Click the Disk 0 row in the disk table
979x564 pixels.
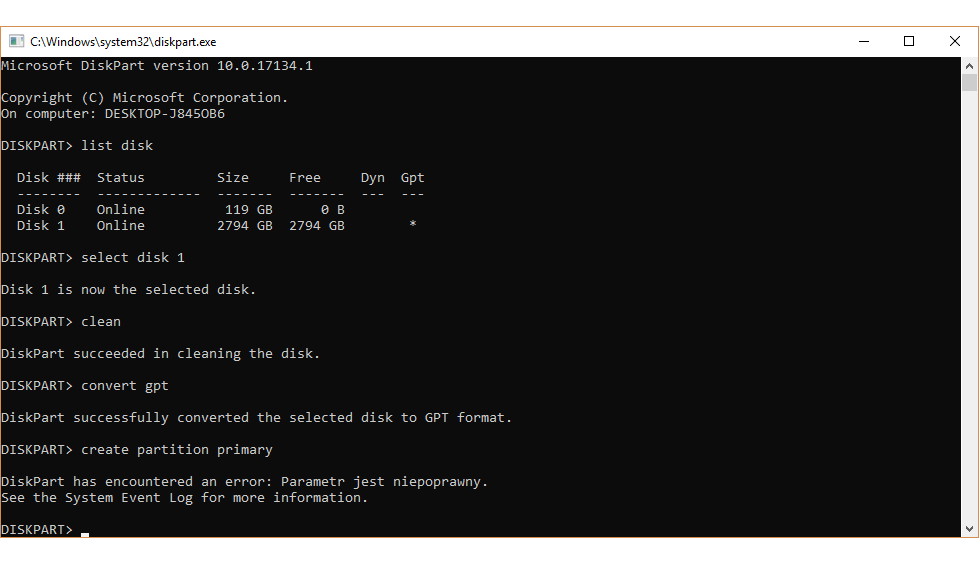pos(180,209)
